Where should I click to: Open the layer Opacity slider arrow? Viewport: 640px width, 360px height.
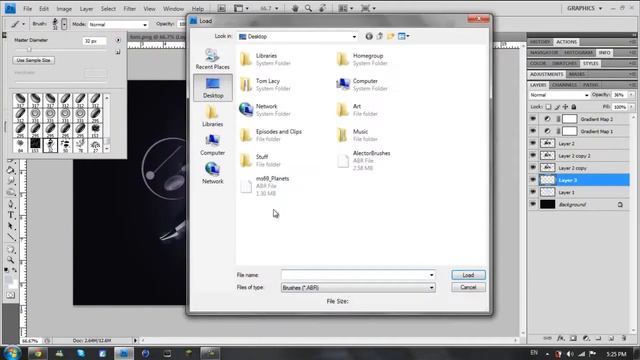[631, 95]
